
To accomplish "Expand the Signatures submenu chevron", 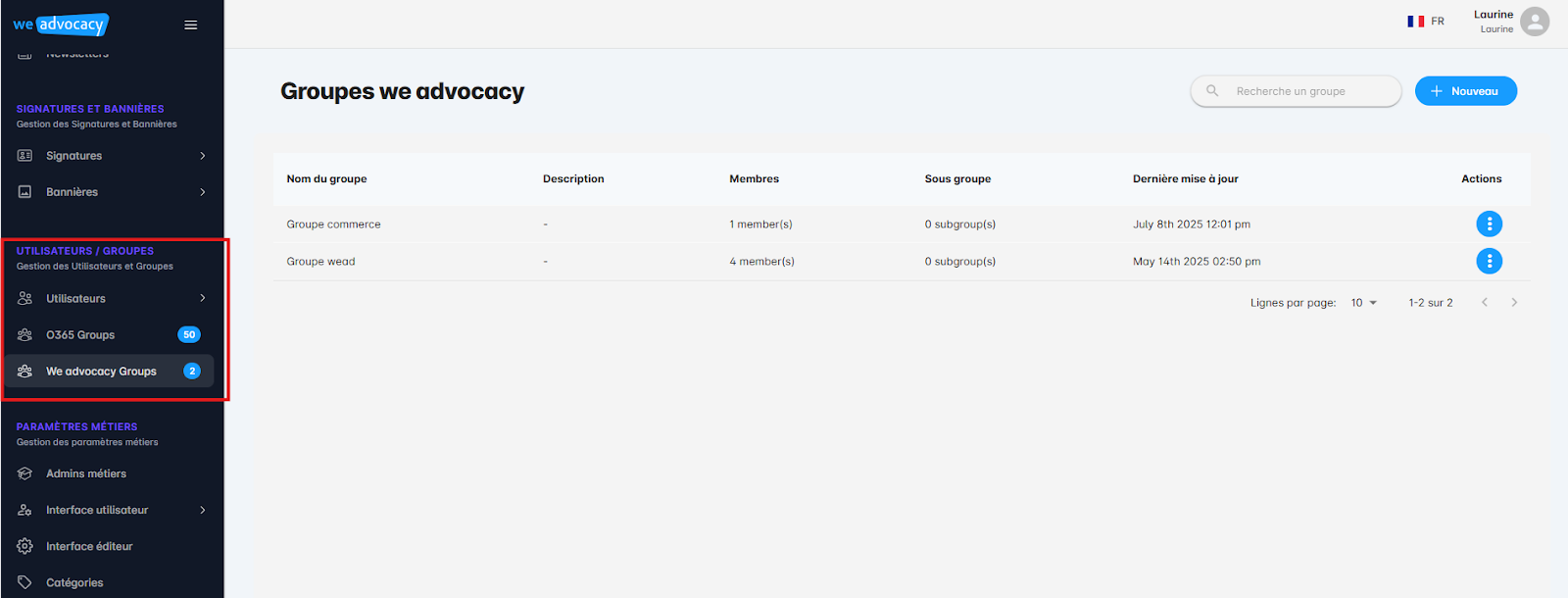I will click(203, 156).
